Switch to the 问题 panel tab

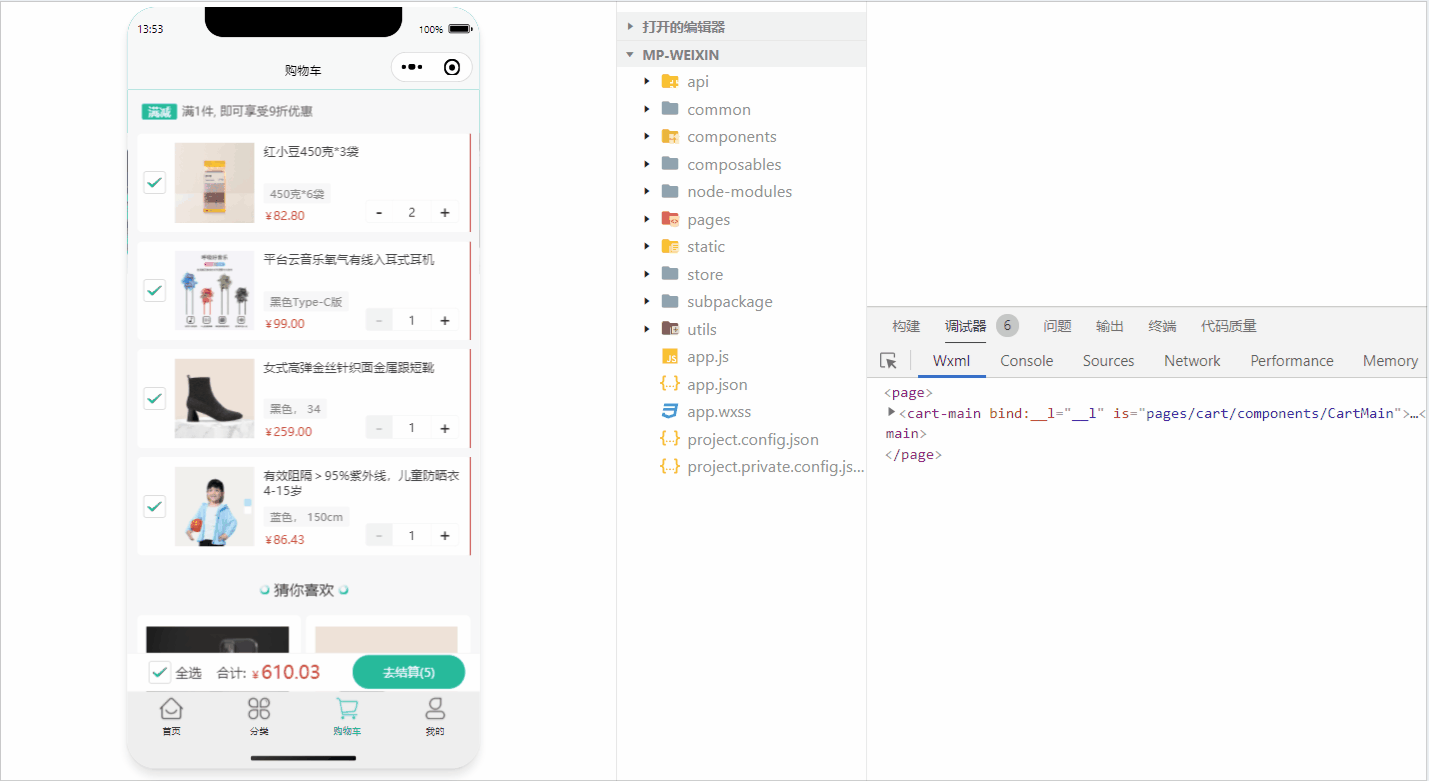pyautogui.click(x=1057, y=326)
